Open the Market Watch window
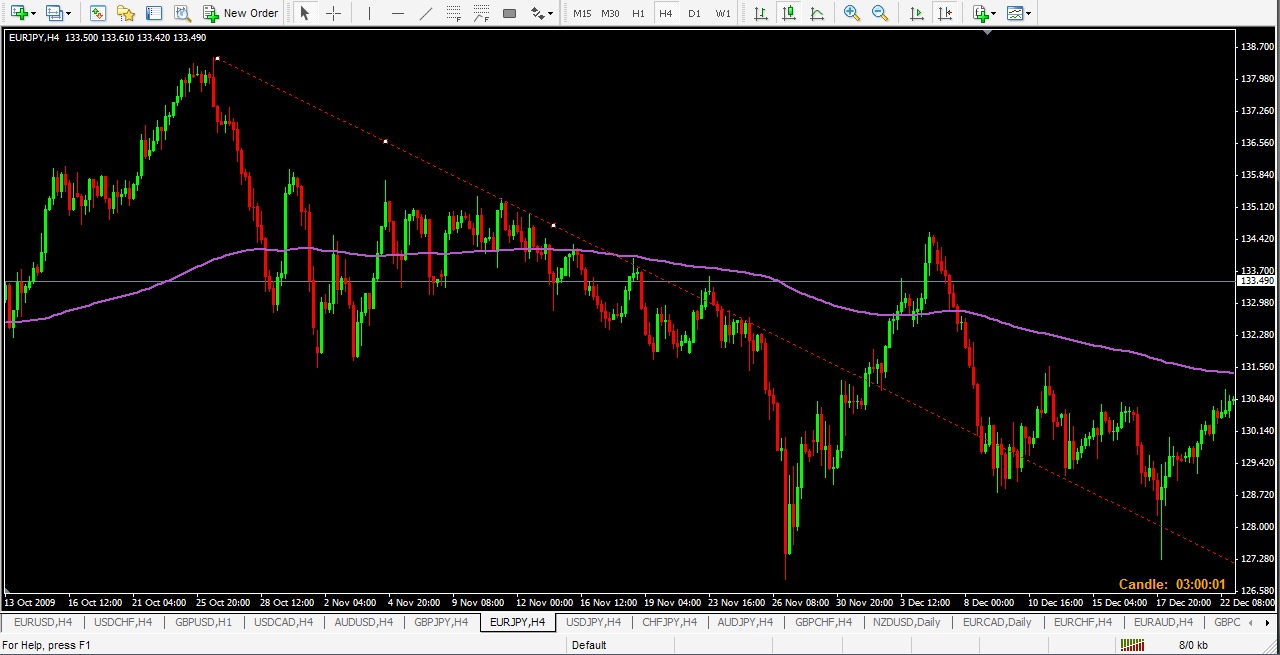This screenshot has height=655, width=1280. pyautogui.click(x=98, y=13)
